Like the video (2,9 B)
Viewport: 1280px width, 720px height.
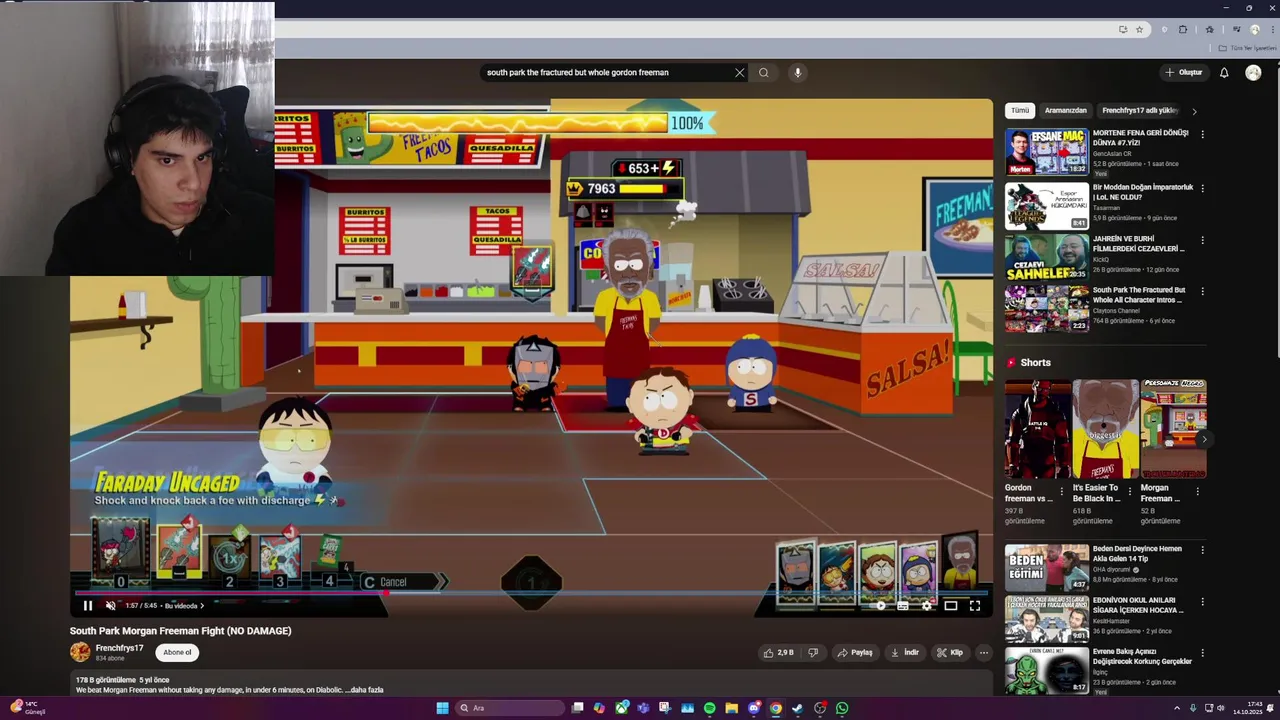[x=779, y=652]
